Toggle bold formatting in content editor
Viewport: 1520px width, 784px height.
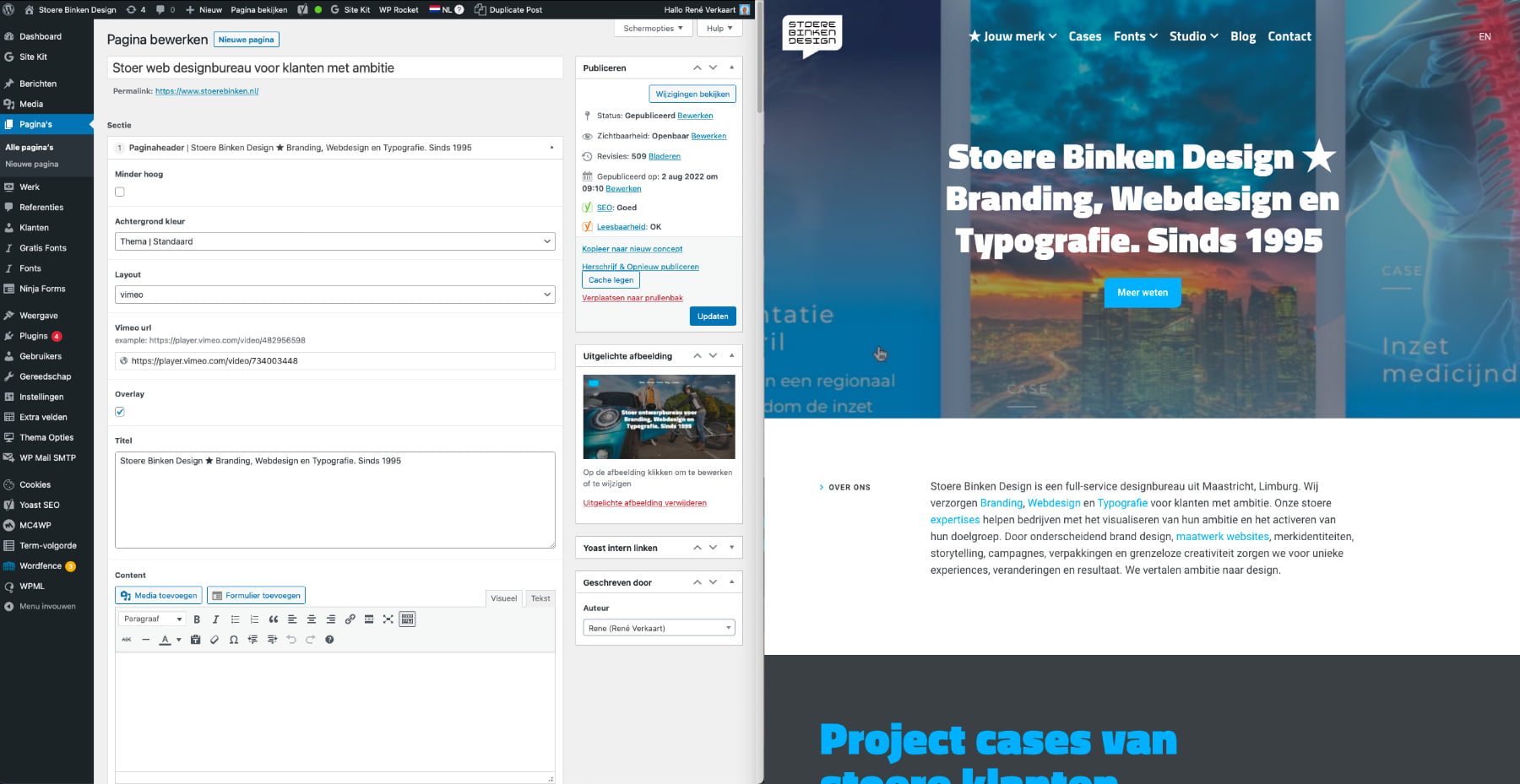point(197,619)
